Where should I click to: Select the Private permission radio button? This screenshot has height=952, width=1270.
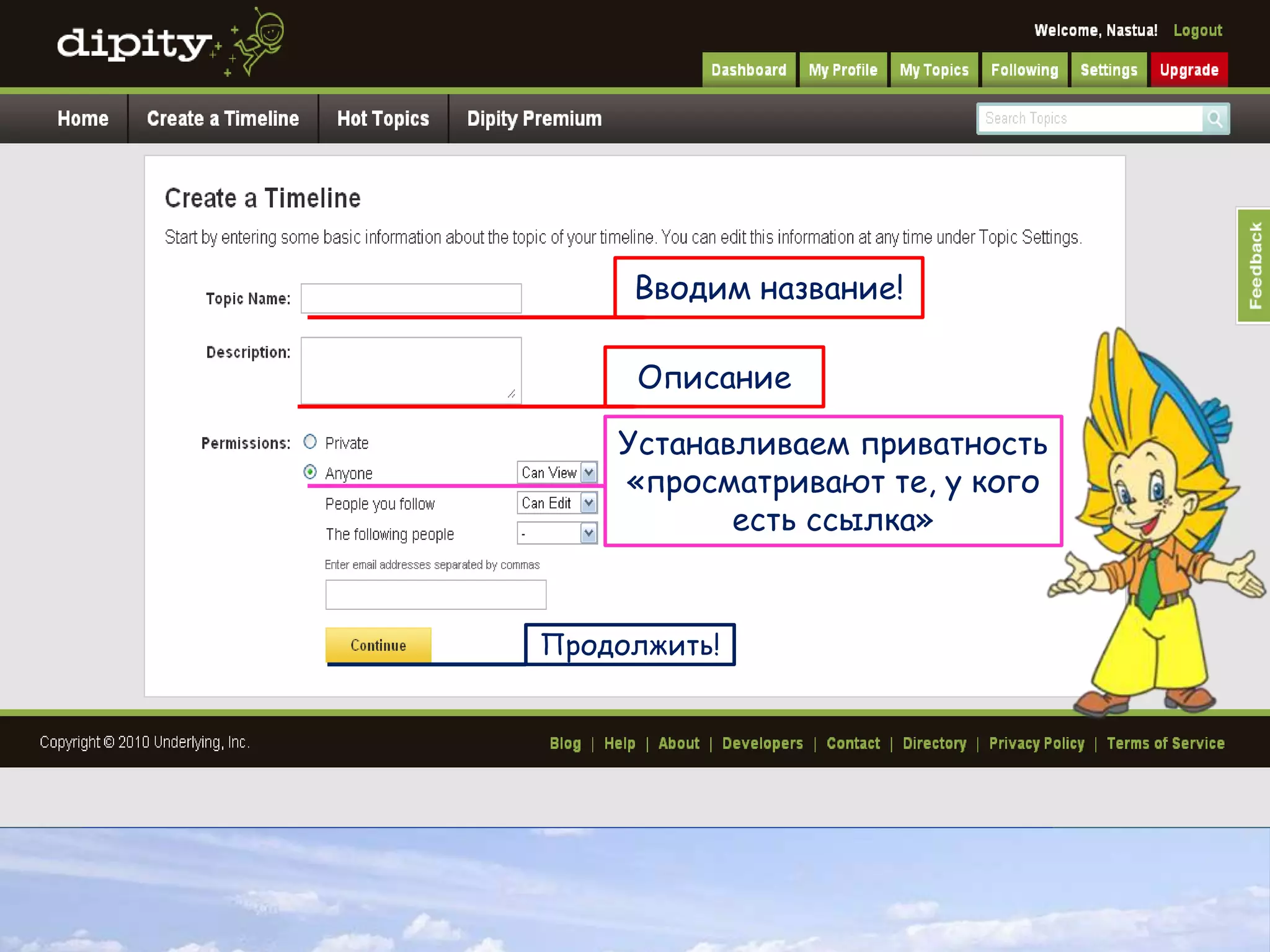click(310, 442)
